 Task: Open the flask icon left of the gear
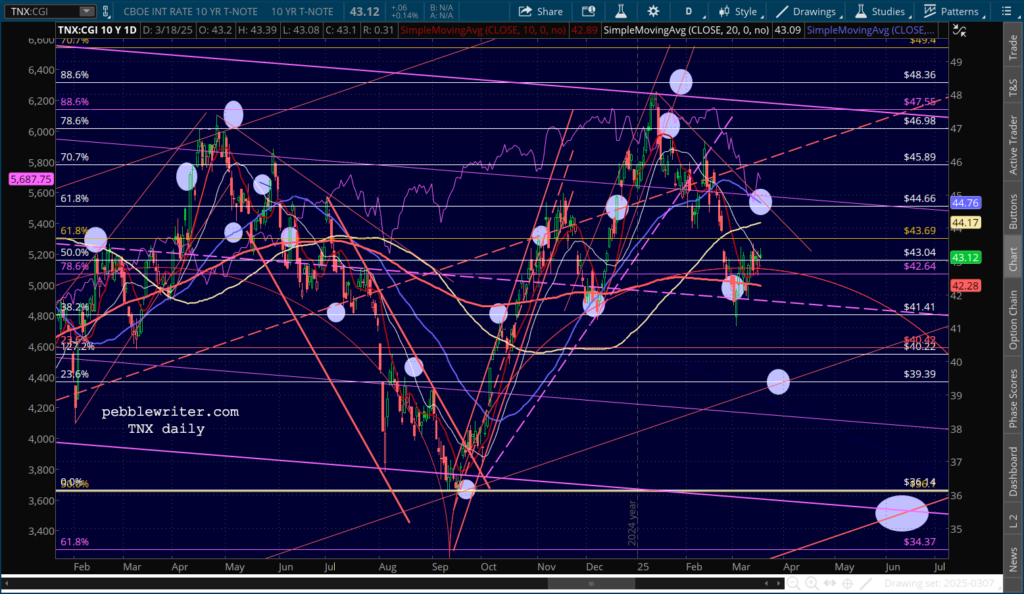point(620,11)
